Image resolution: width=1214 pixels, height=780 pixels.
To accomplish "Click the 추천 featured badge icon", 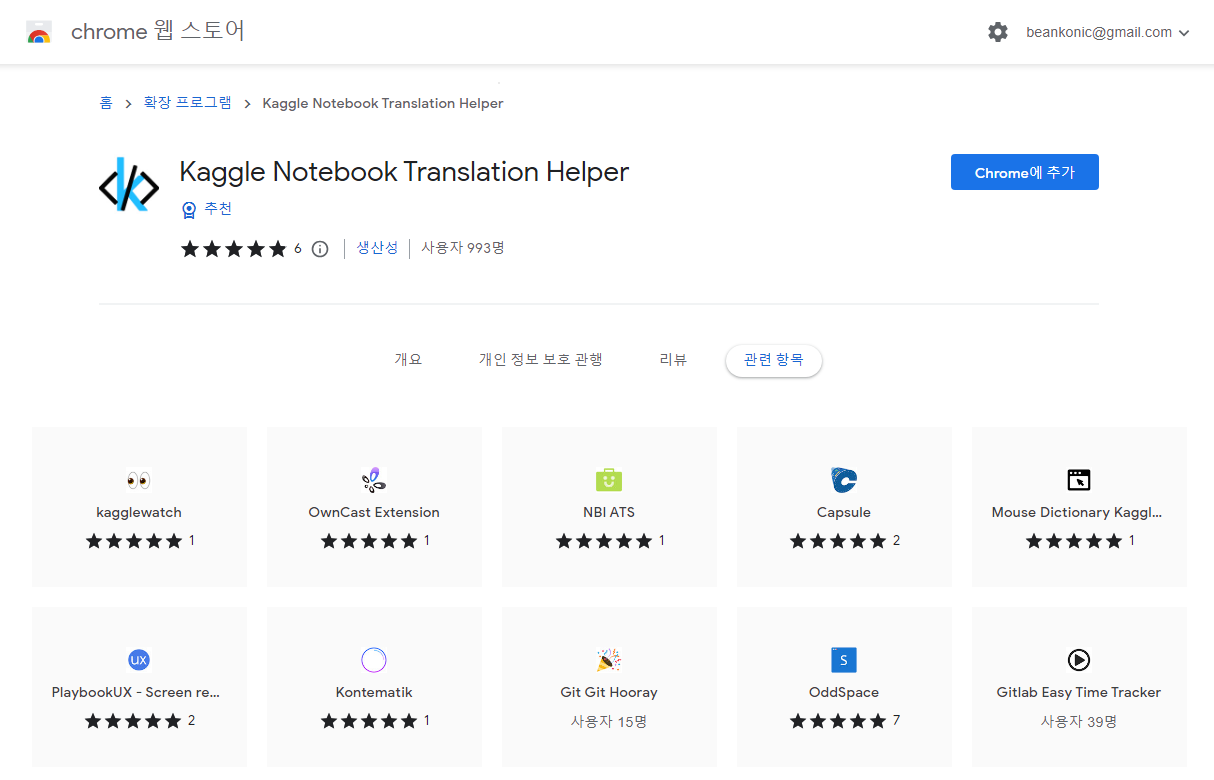I will [x=188, y=209].
